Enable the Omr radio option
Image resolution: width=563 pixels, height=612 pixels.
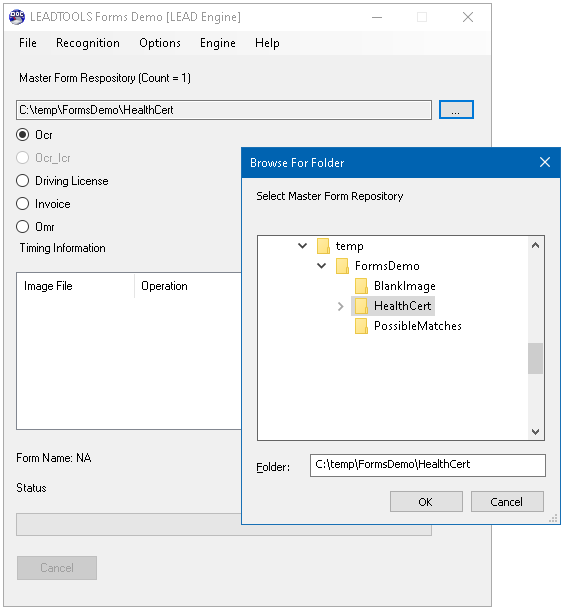coord(22,226)
